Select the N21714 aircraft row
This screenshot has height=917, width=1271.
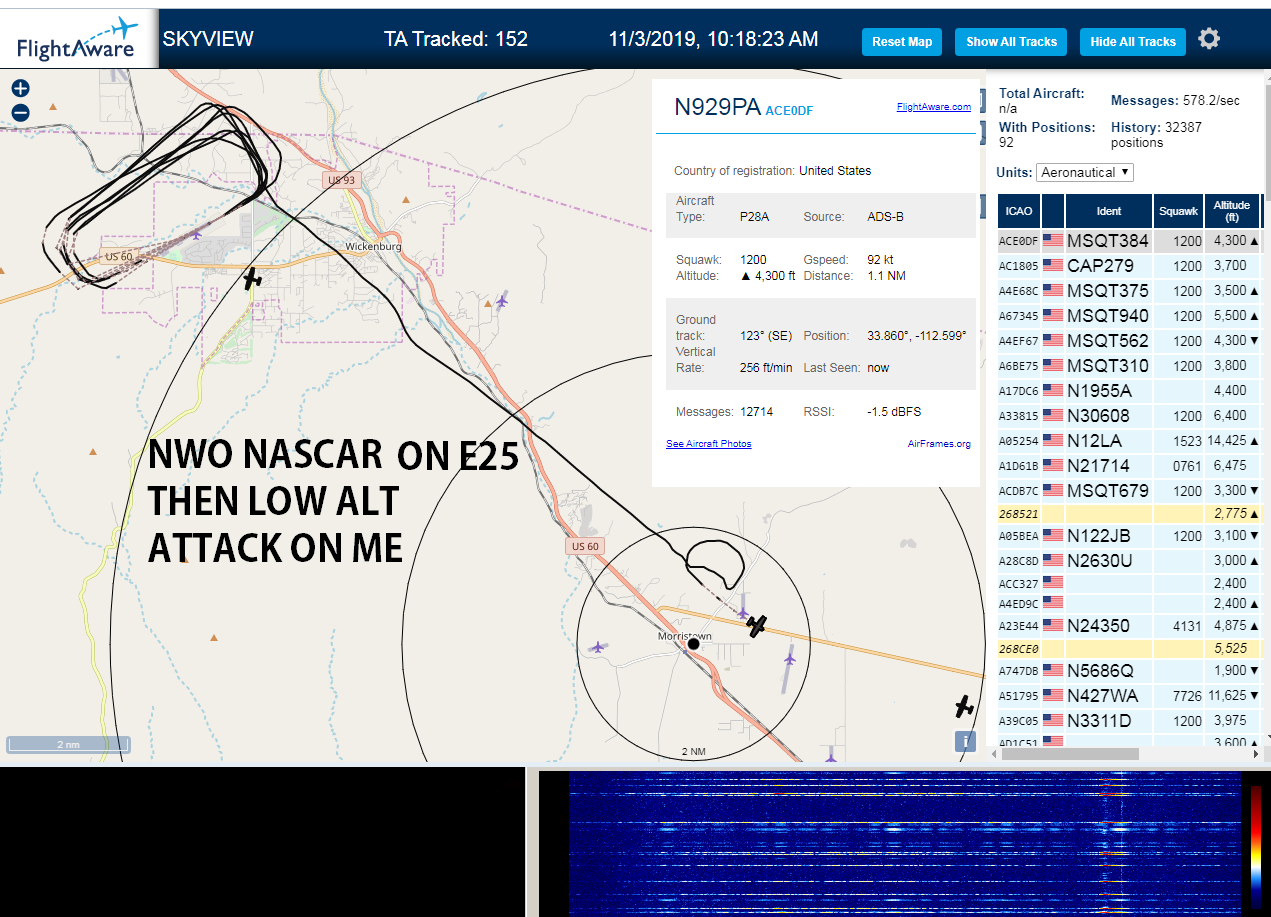tap(1130, 466)
